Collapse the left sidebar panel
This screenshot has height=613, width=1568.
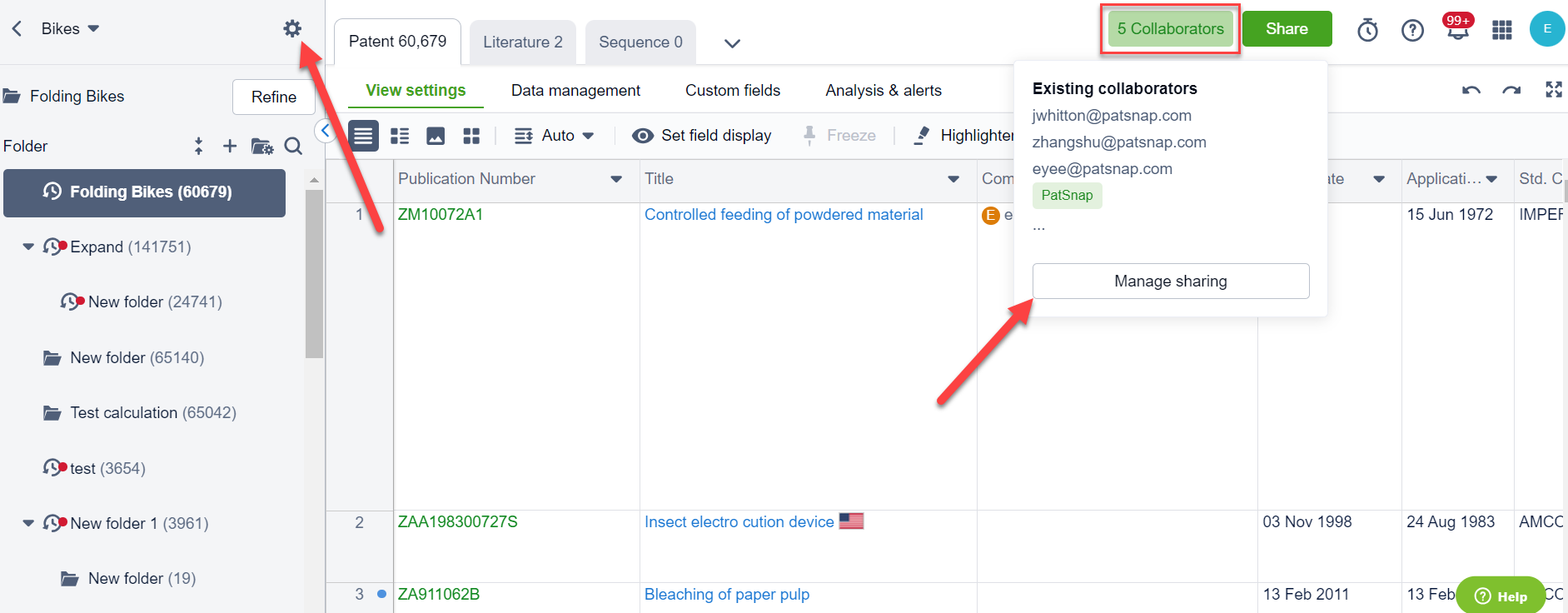326,131
